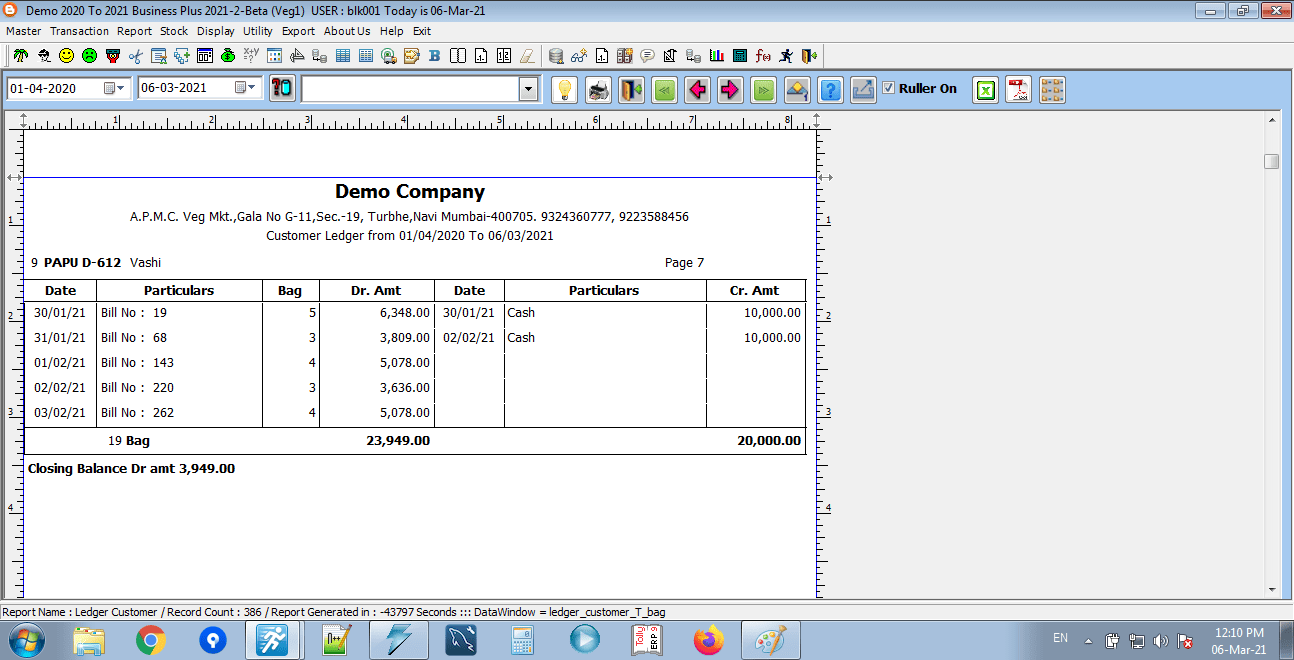Click the light bulb icon
Screen dimensions: 1294x660
[x=565, y=90]
